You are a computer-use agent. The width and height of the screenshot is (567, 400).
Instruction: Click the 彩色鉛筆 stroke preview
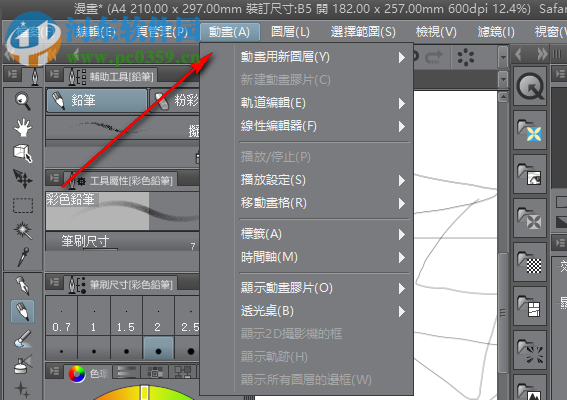[x=122, y=211]
